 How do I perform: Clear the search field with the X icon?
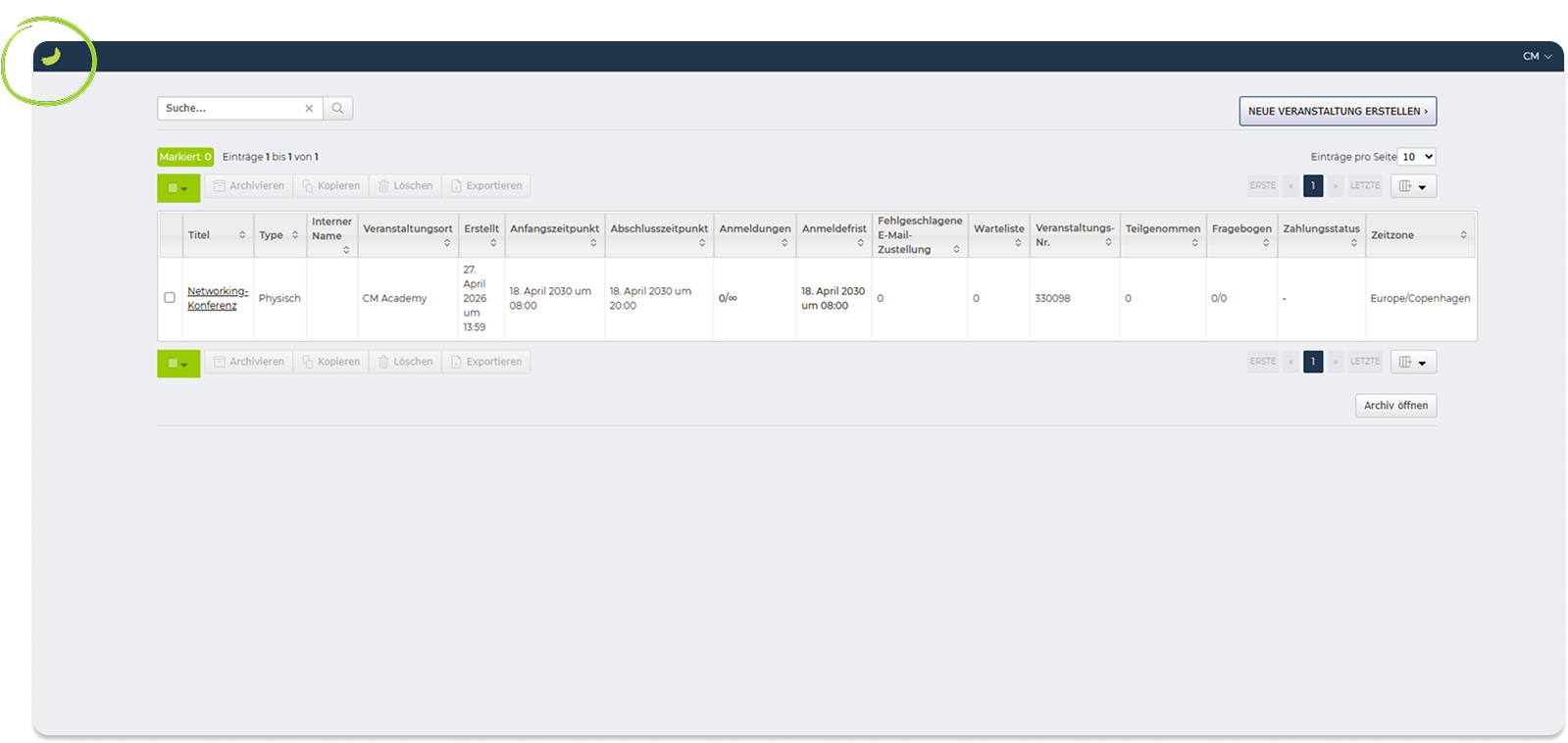coord(309,109)
